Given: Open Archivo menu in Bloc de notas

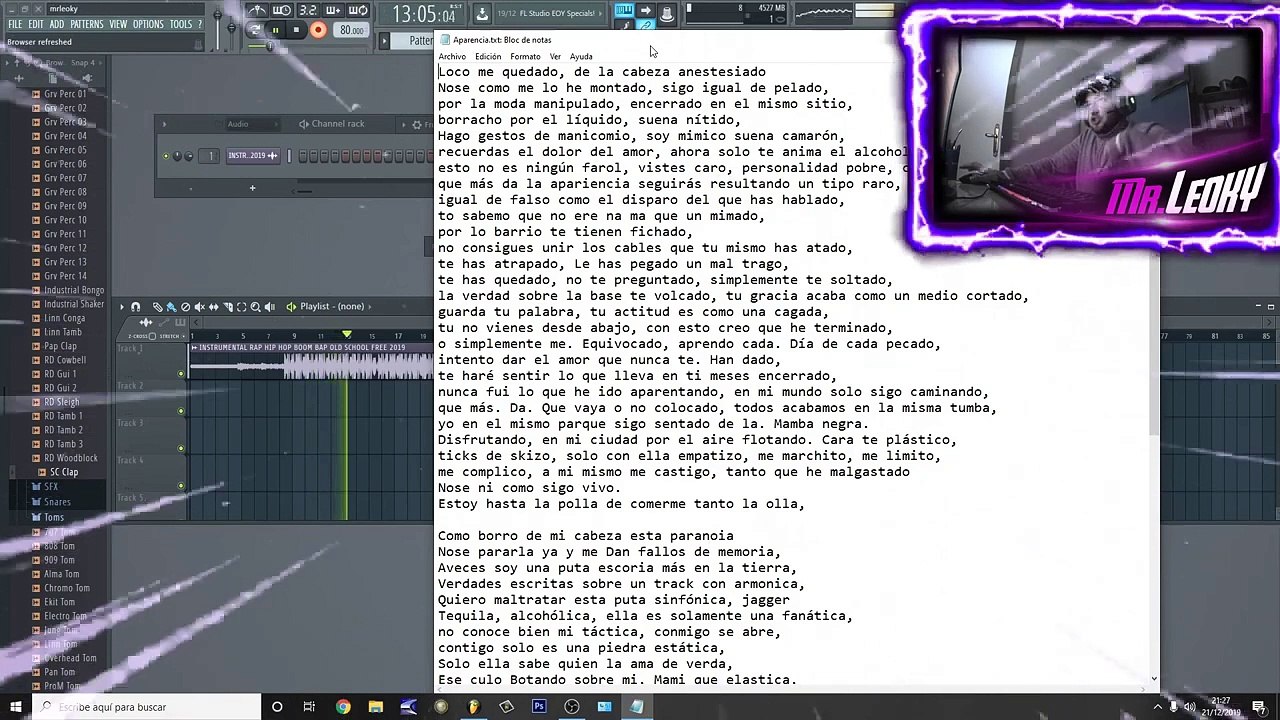Looking at the screenshot, I should 452,56.
